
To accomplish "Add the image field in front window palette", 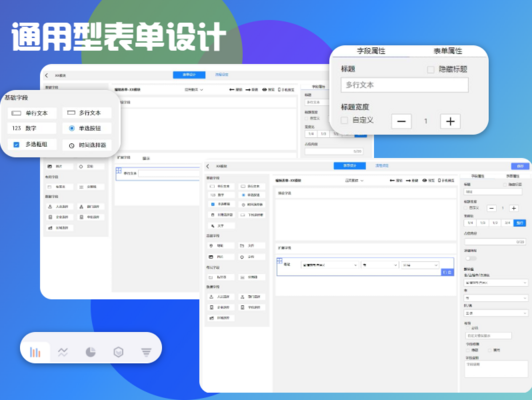I will pyautogui.click(x=221, y=257).
